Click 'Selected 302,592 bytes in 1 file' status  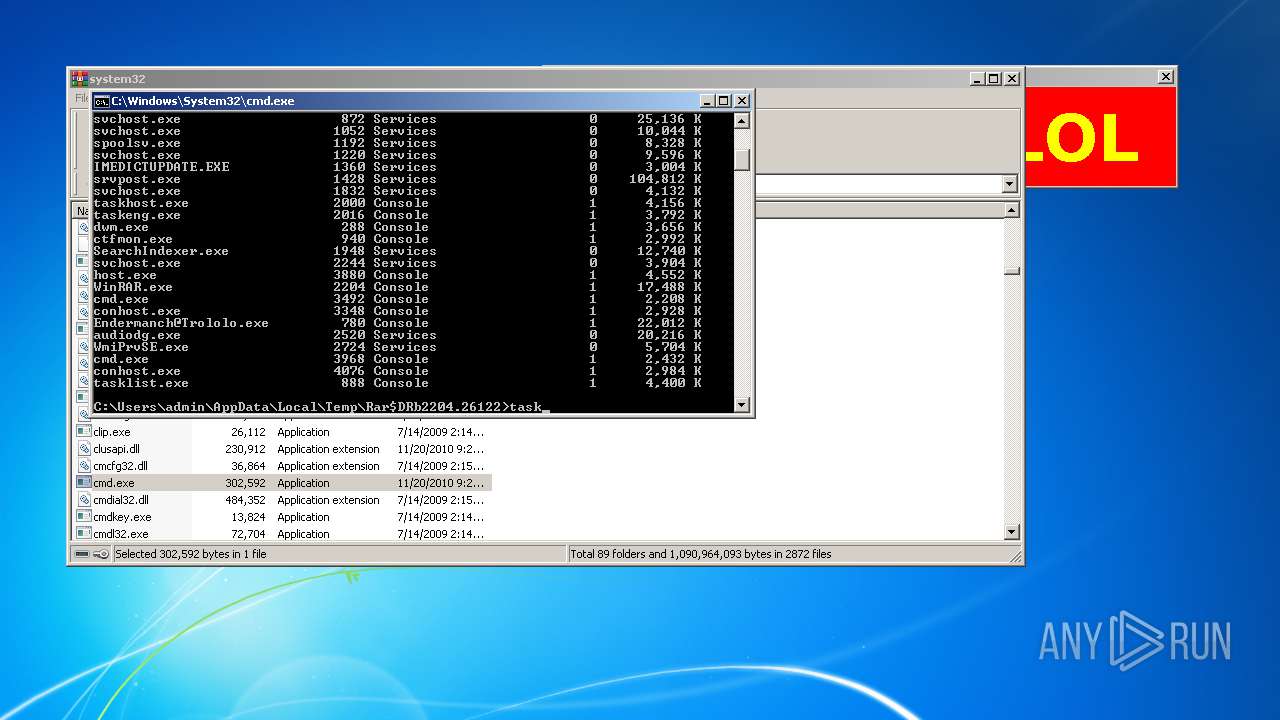191,554
